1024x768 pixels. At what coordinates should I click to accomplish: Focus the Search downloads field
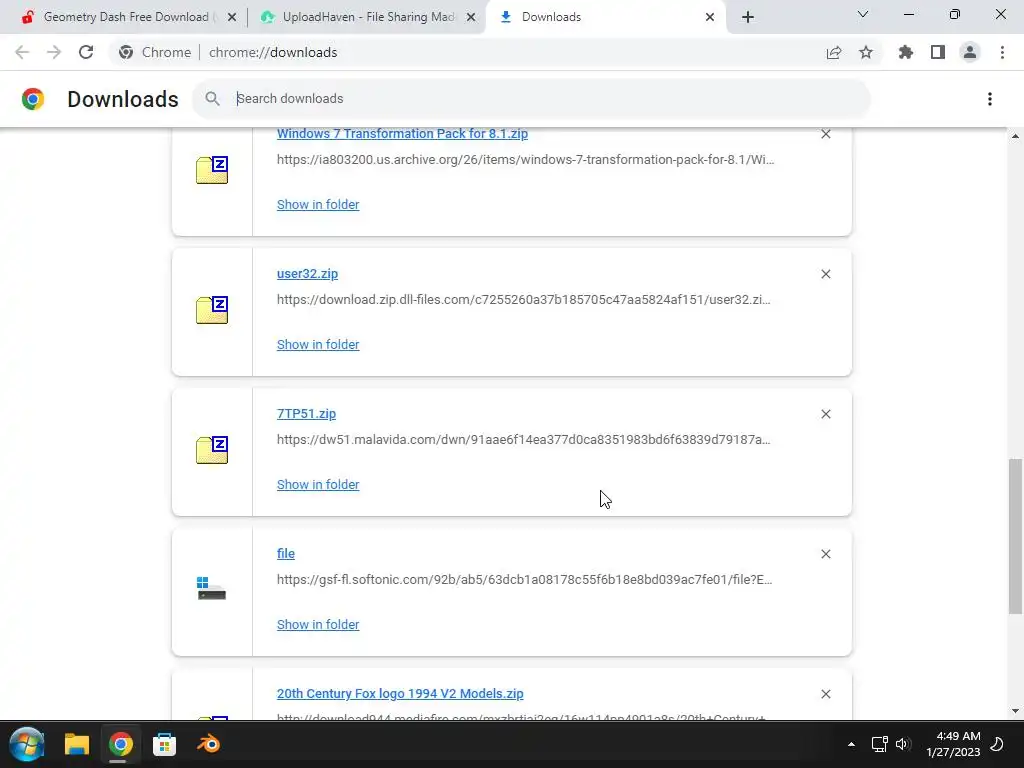pyautogui.click(x=531, y=99)
